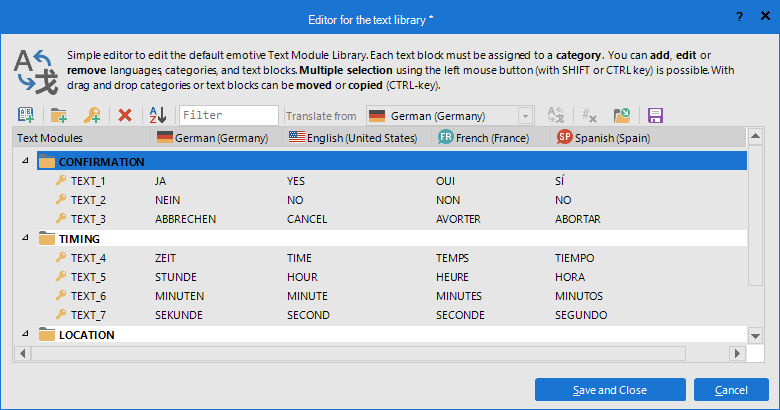Screen dimensions: 780x410
Task: Click the add language icon
Action: [26, 115]
